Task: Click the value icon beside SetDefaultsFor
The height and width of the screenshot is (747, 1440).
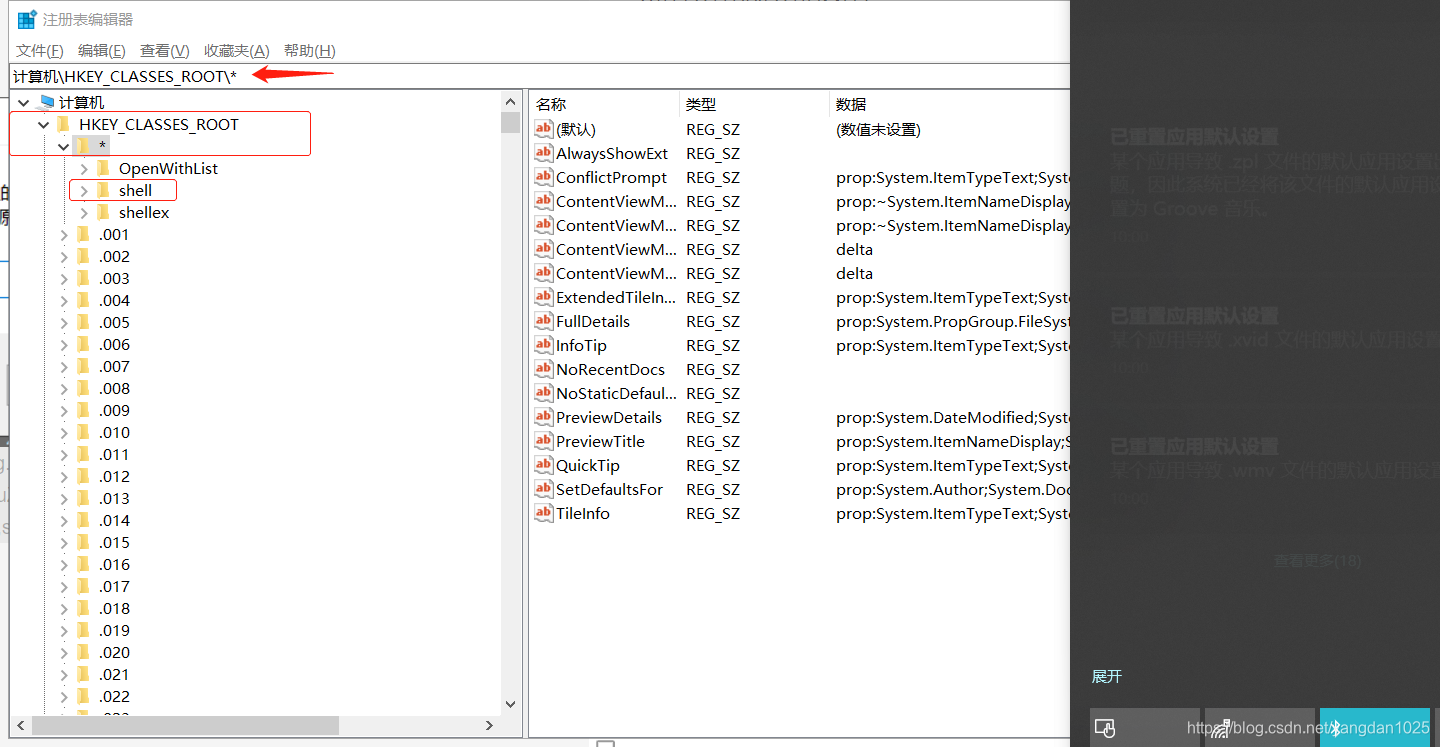Action: click(x=543, y=489)
